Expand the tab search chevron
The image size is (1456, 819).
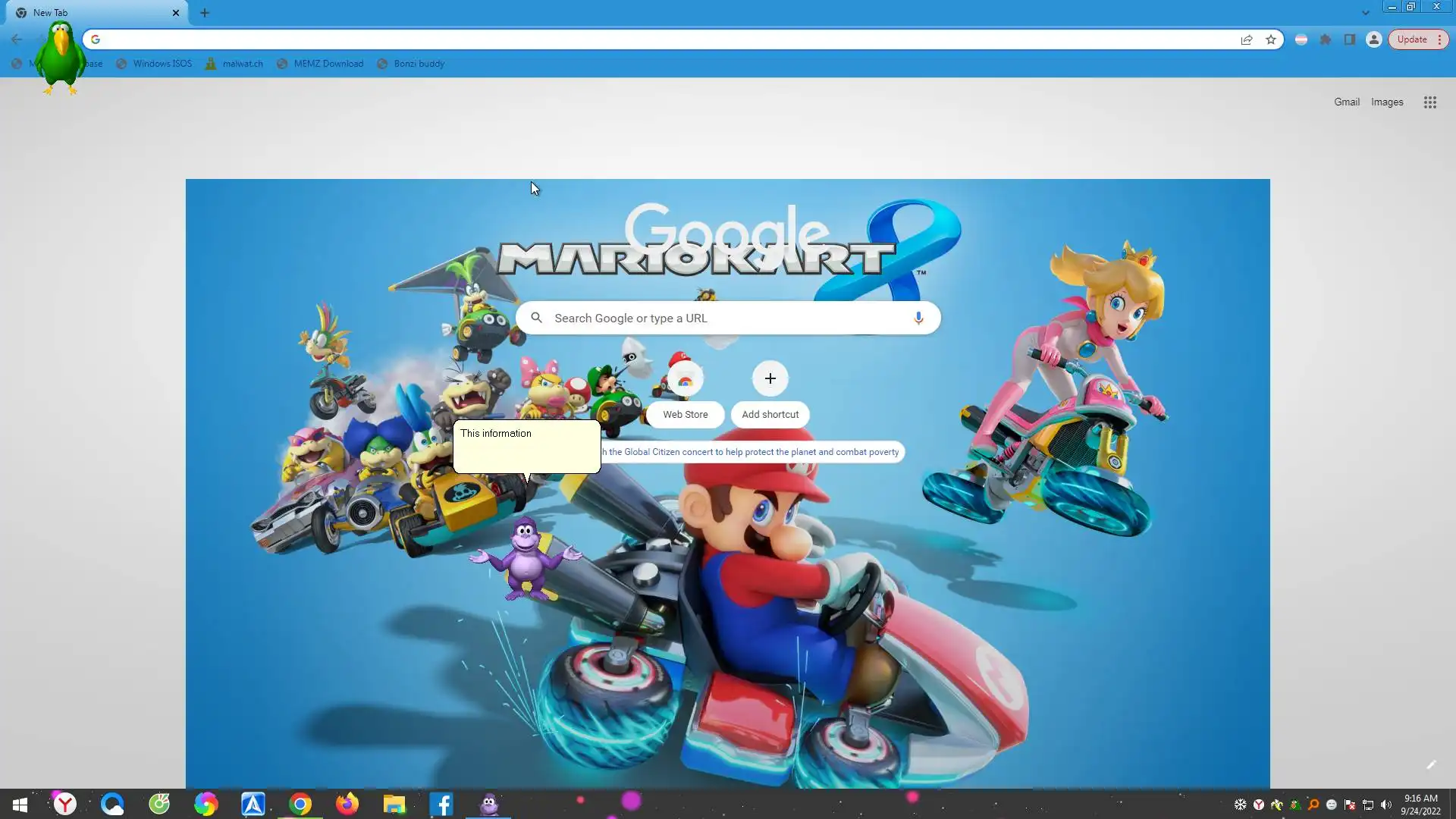1365,13
